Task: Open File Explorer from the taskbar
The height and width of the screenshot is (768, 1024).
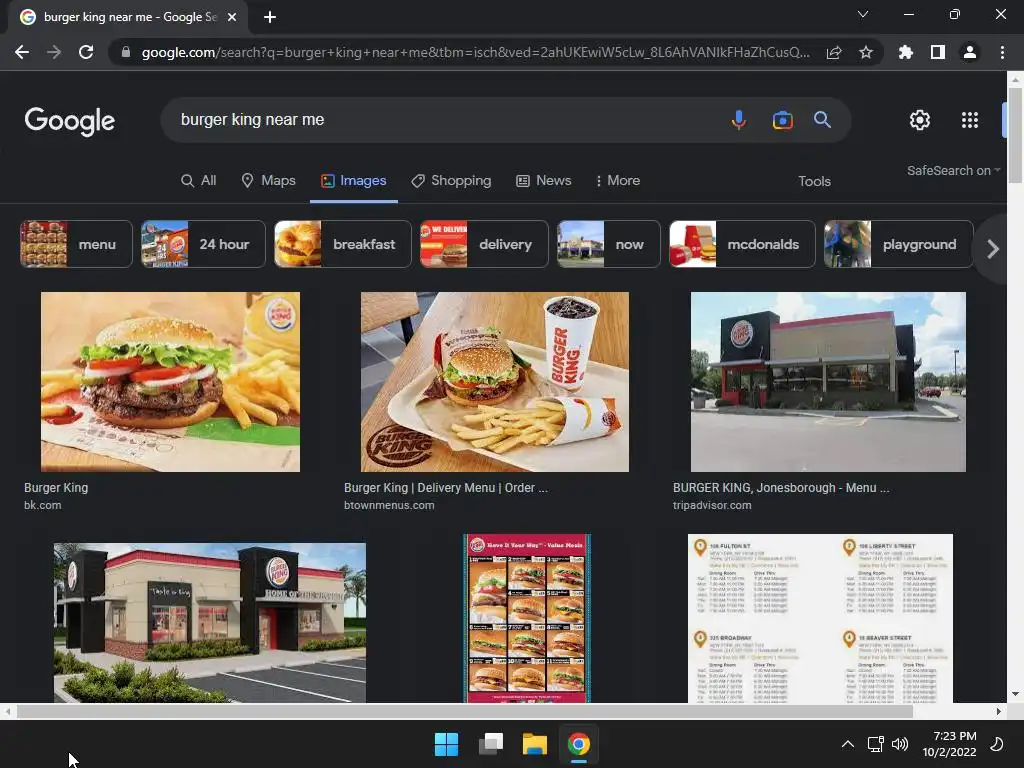Action: (x=535, y=744)
